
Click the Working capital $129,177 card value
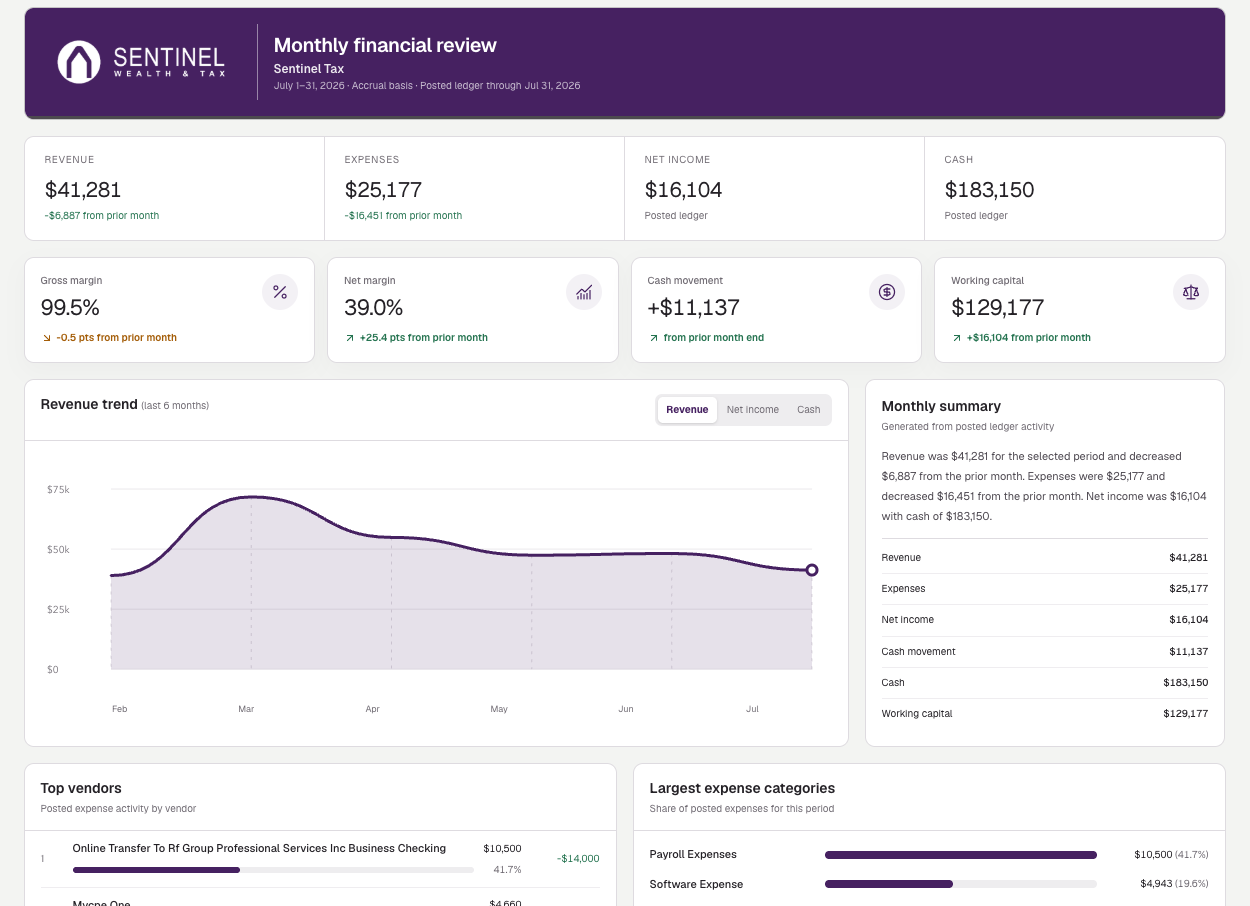pyautogui.click(x=998, y=308)
